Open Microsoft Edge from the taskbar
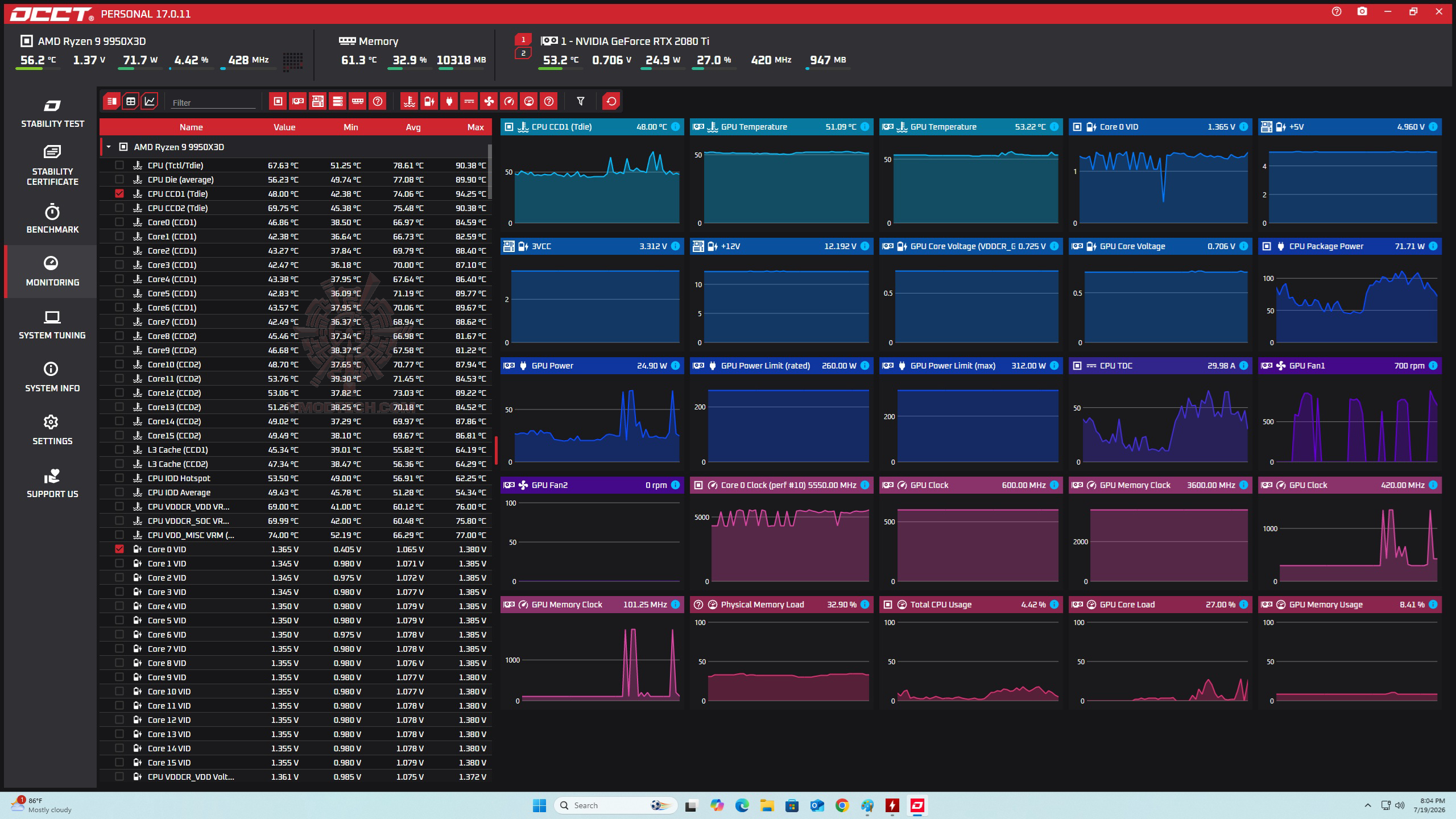Image resolution: width=1456 pixels, height=819 pixels. 742,805
